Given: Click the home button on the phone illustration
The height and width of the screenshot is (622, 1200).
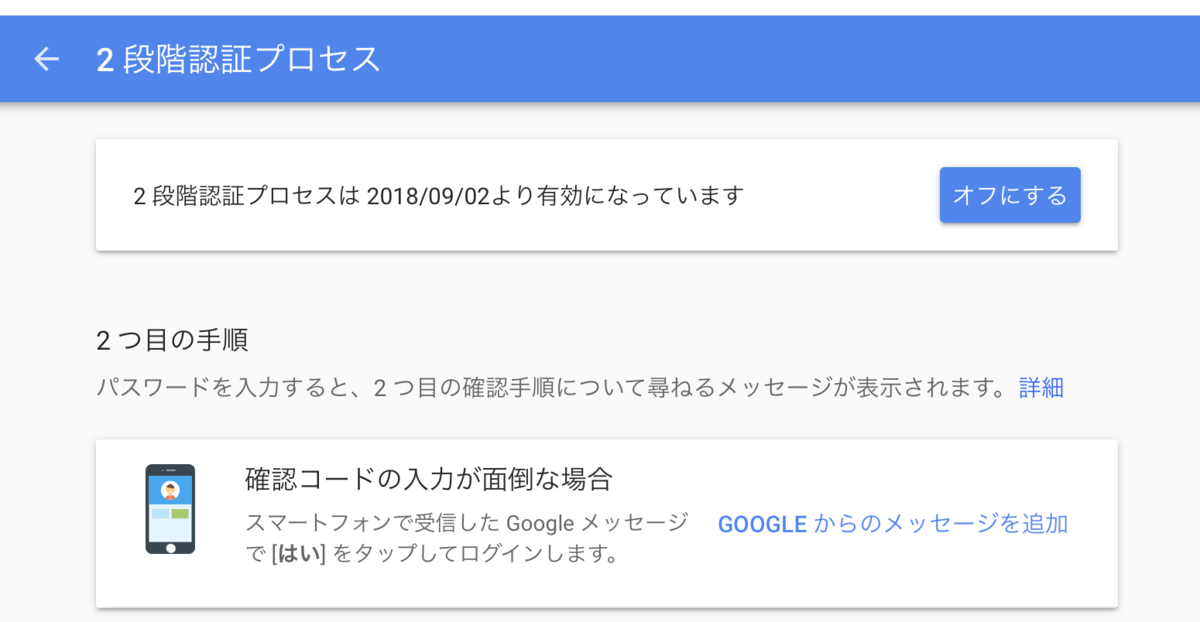Looking at the screenshot, I should tap(170, 547).
